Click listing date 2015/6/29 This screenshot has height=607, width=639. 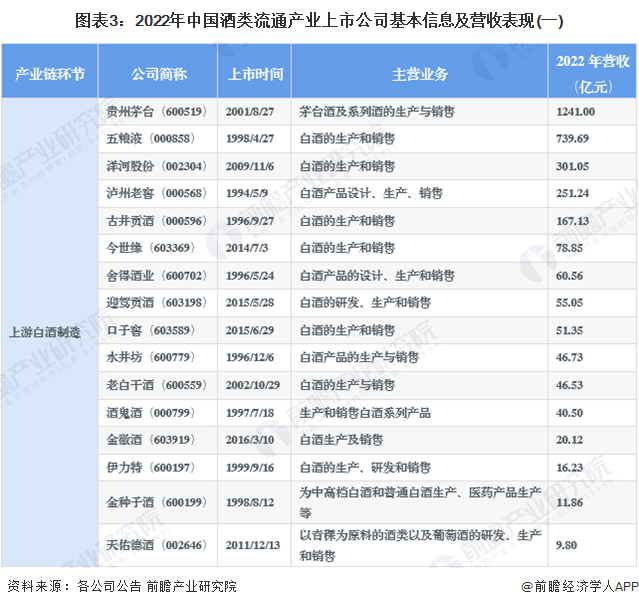[x=250, y=330]
